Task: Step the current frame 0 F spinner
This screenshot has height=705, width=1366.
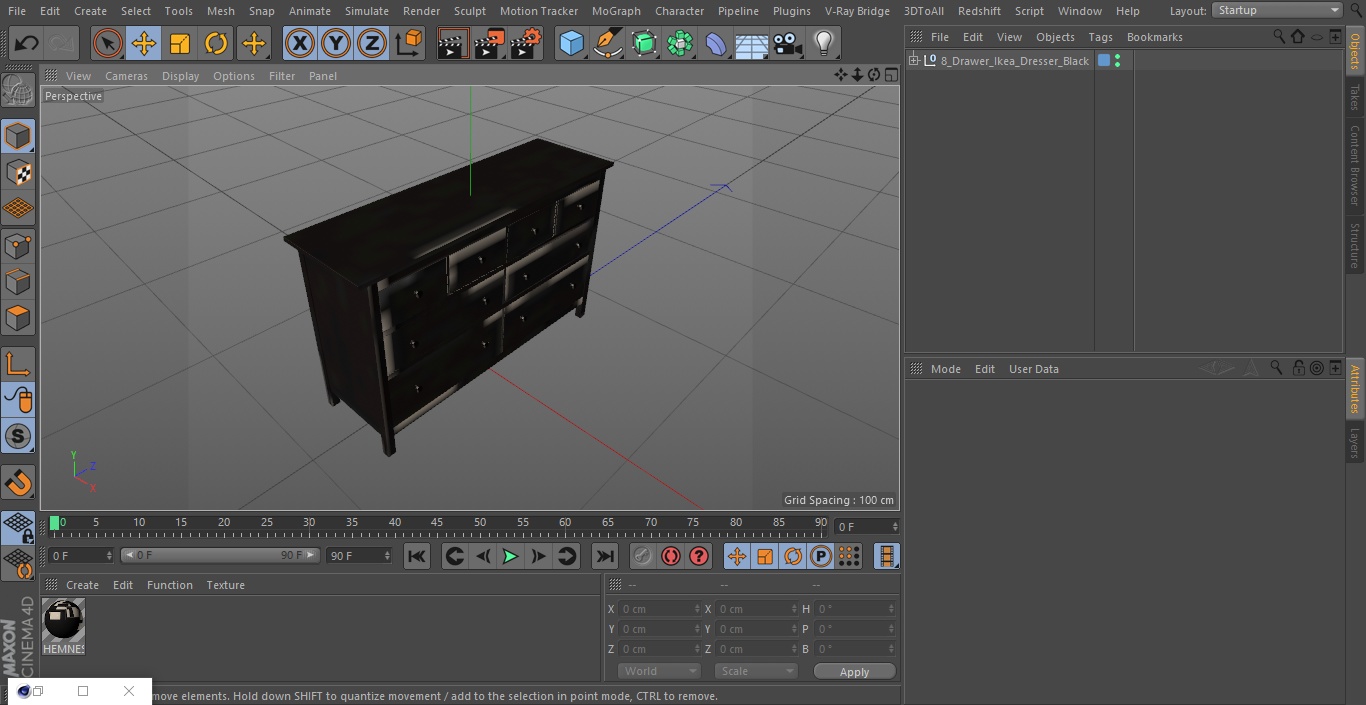Action: click(894, 527)
